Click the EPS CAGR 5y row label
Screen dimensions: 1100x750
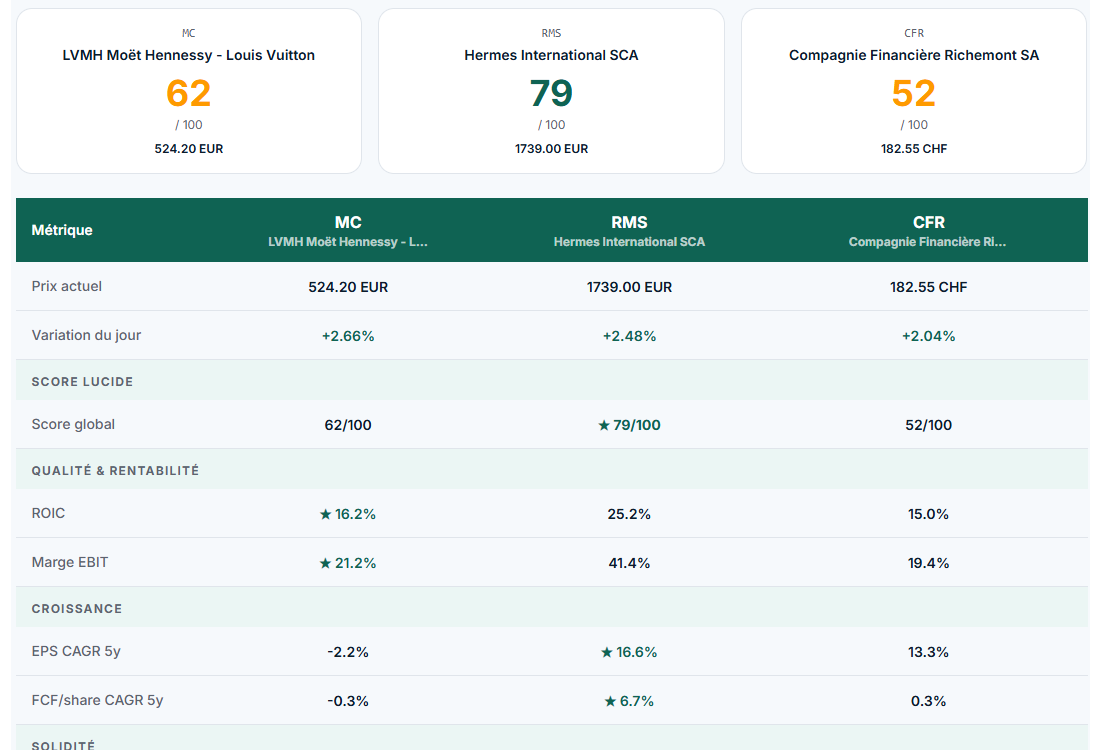tap(76, 651)
